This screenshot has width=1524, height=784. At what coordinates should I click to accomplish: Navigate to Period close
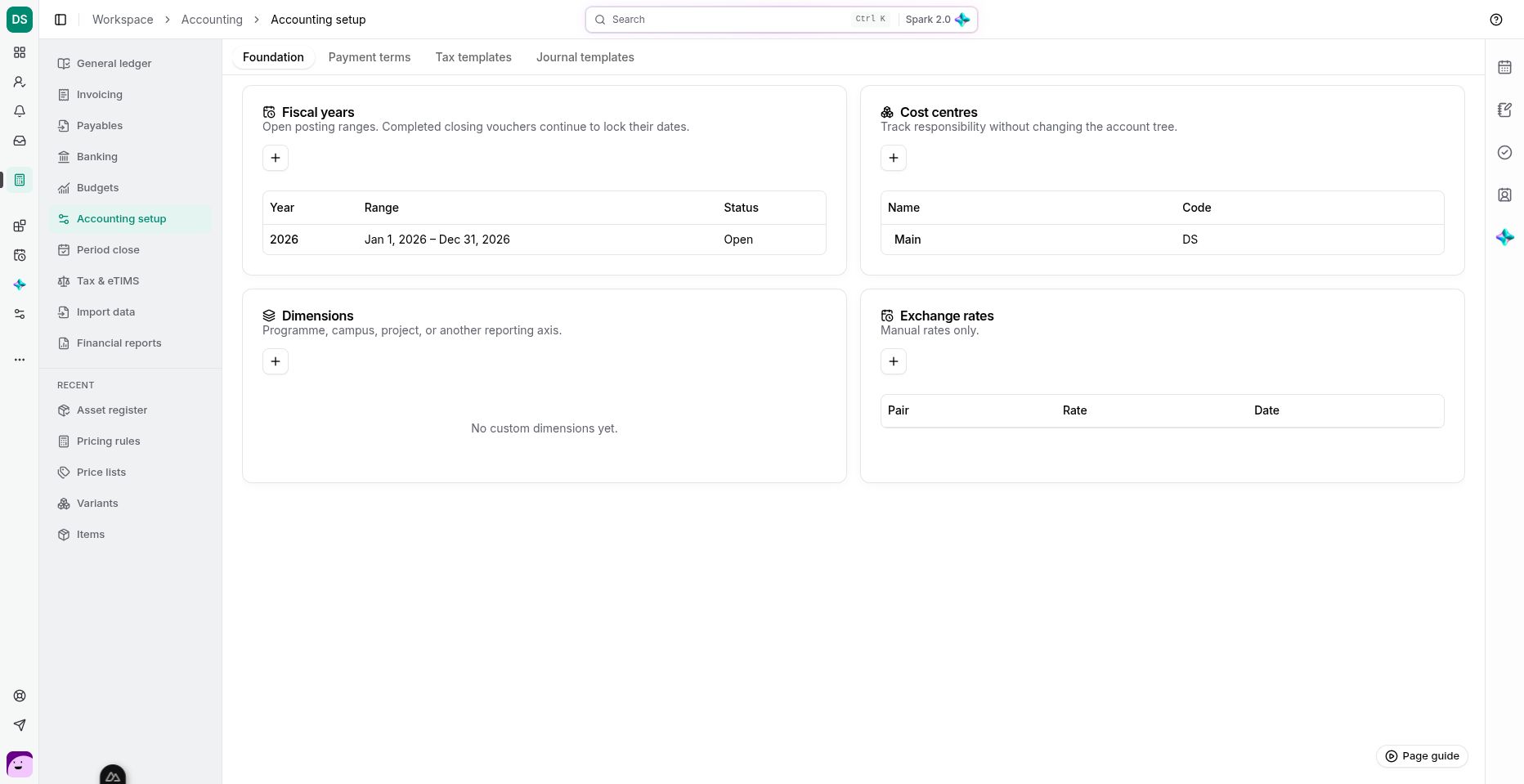click(130, 250)
